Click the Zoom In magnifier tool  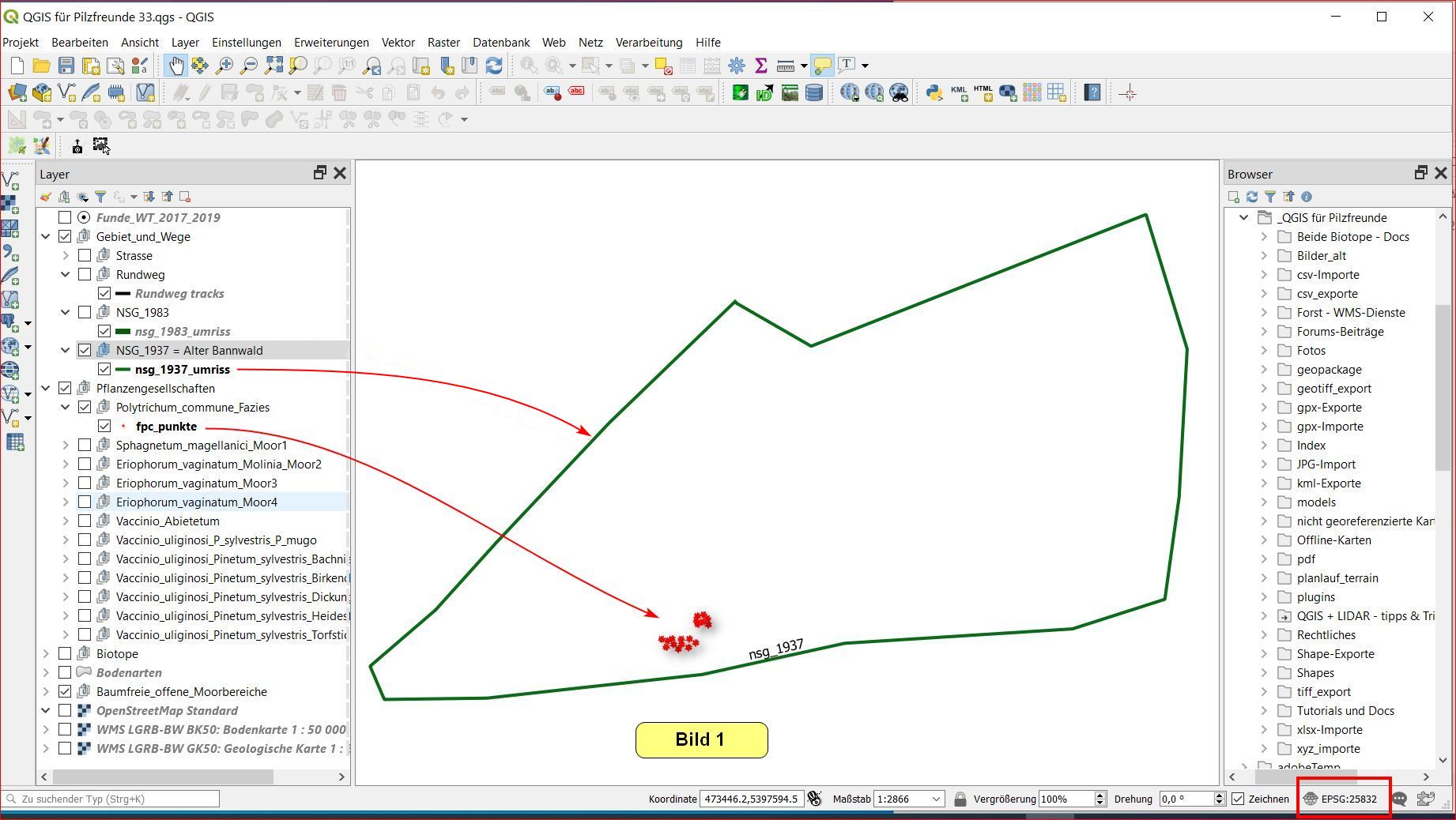coord(224,66)
